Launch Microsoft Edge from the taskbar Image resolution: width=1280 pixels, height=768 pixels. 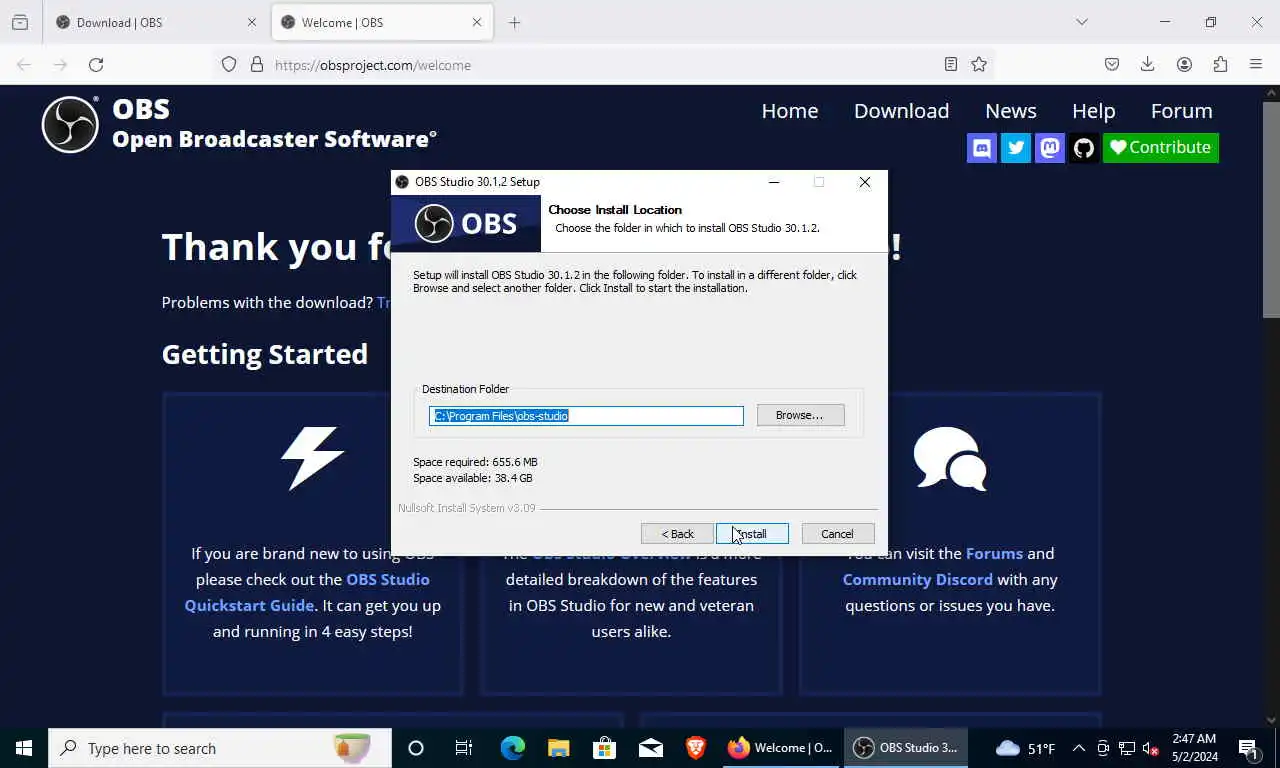(x=512, y=748)
